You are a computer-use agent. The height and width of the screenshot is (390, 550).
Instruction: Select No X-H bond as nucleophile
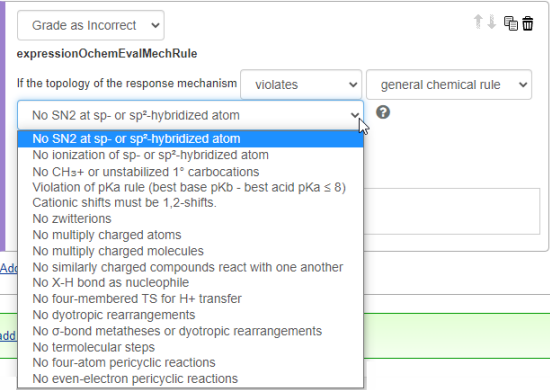(x=190, y=283)
